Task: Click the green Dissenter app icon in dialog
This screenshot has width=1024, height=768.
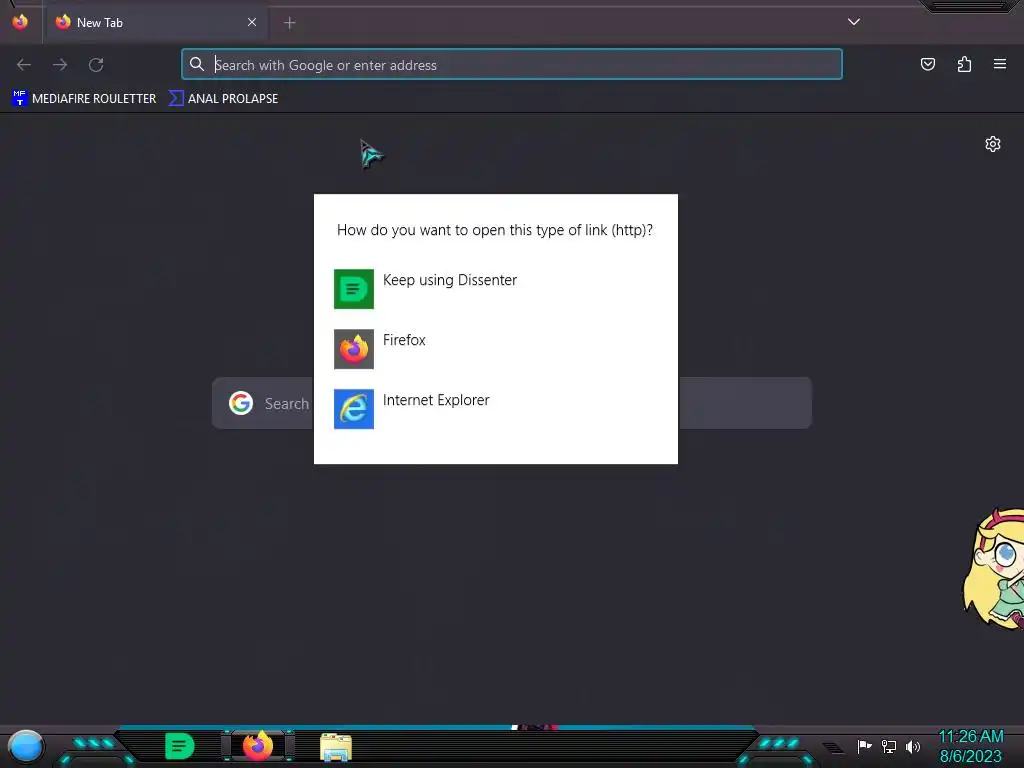Action: tap(354, 289)
